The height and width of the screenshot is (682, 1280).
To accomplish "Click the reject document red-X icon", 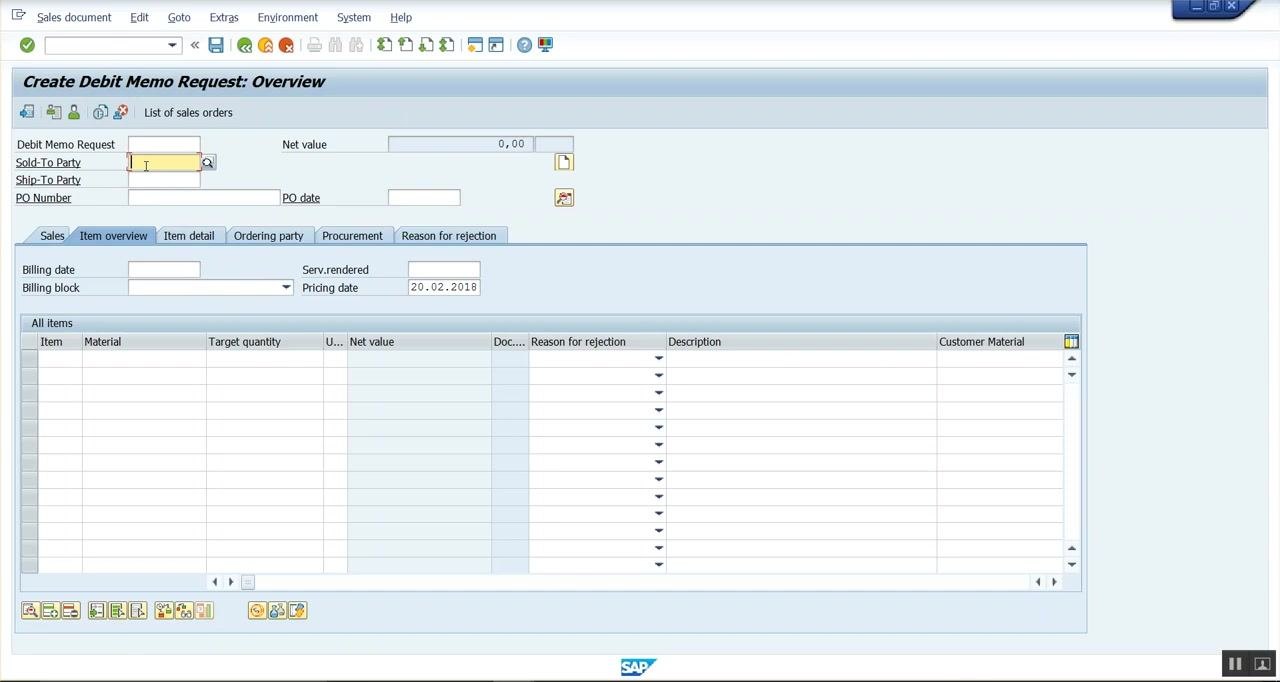I will (120, 112).
